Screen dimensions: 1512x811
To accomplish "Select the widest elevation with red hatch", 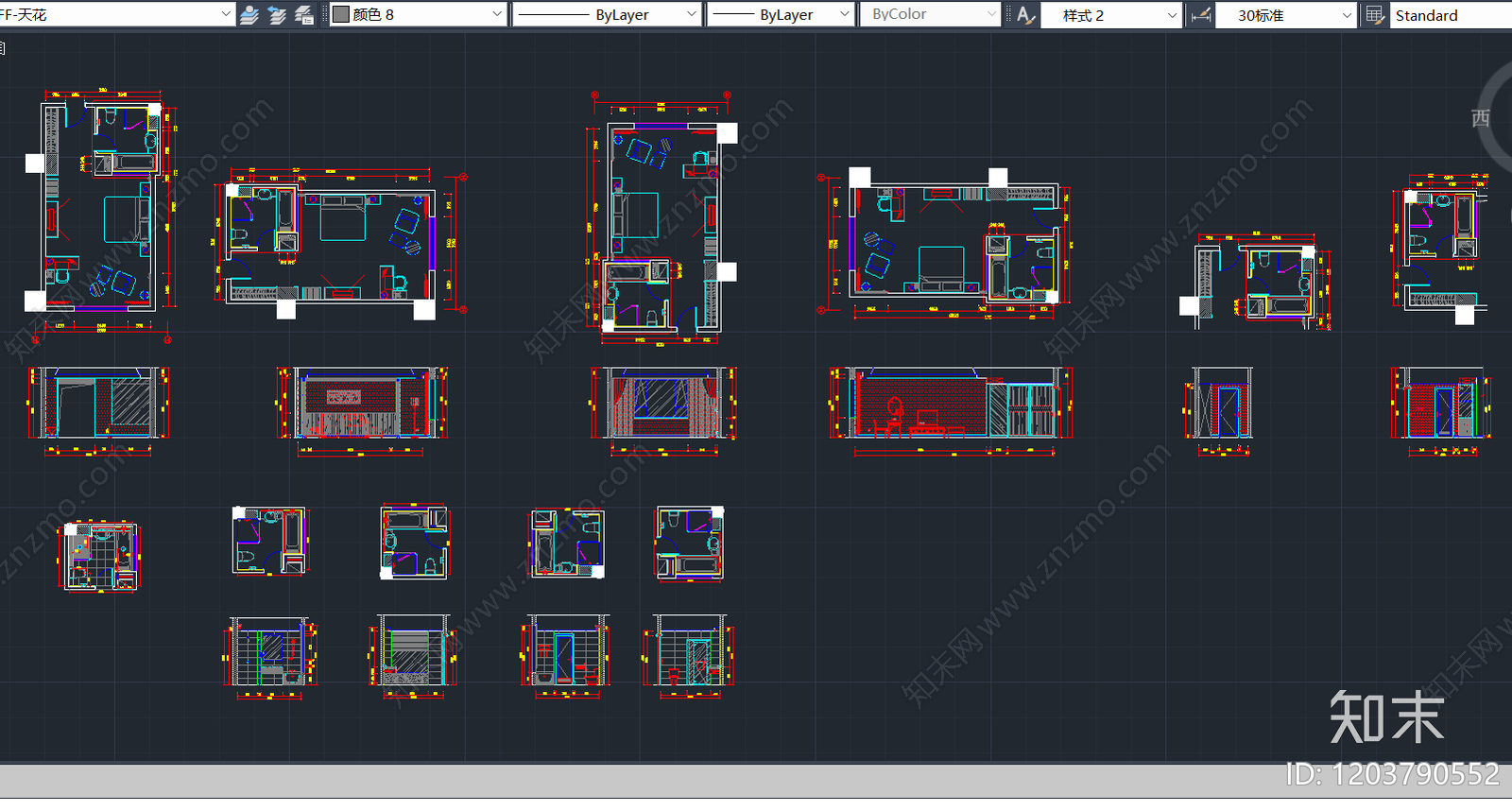I will [x=952, y=405].
